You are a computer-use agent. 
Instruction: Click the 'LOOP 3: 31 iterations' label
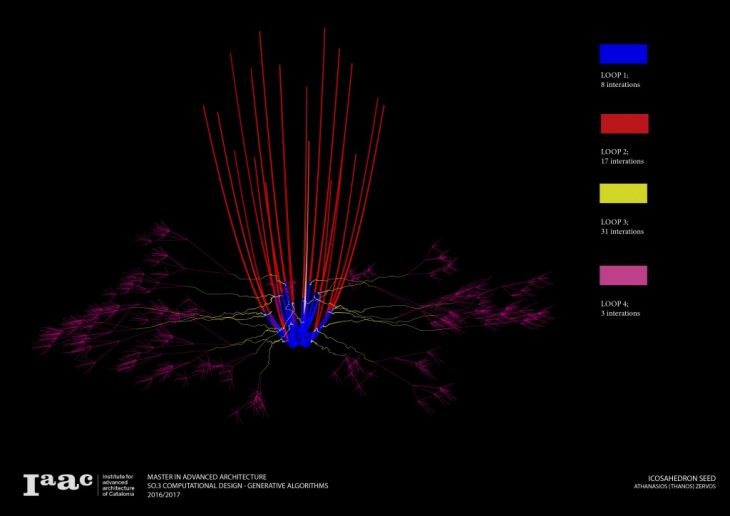(622, 227)
